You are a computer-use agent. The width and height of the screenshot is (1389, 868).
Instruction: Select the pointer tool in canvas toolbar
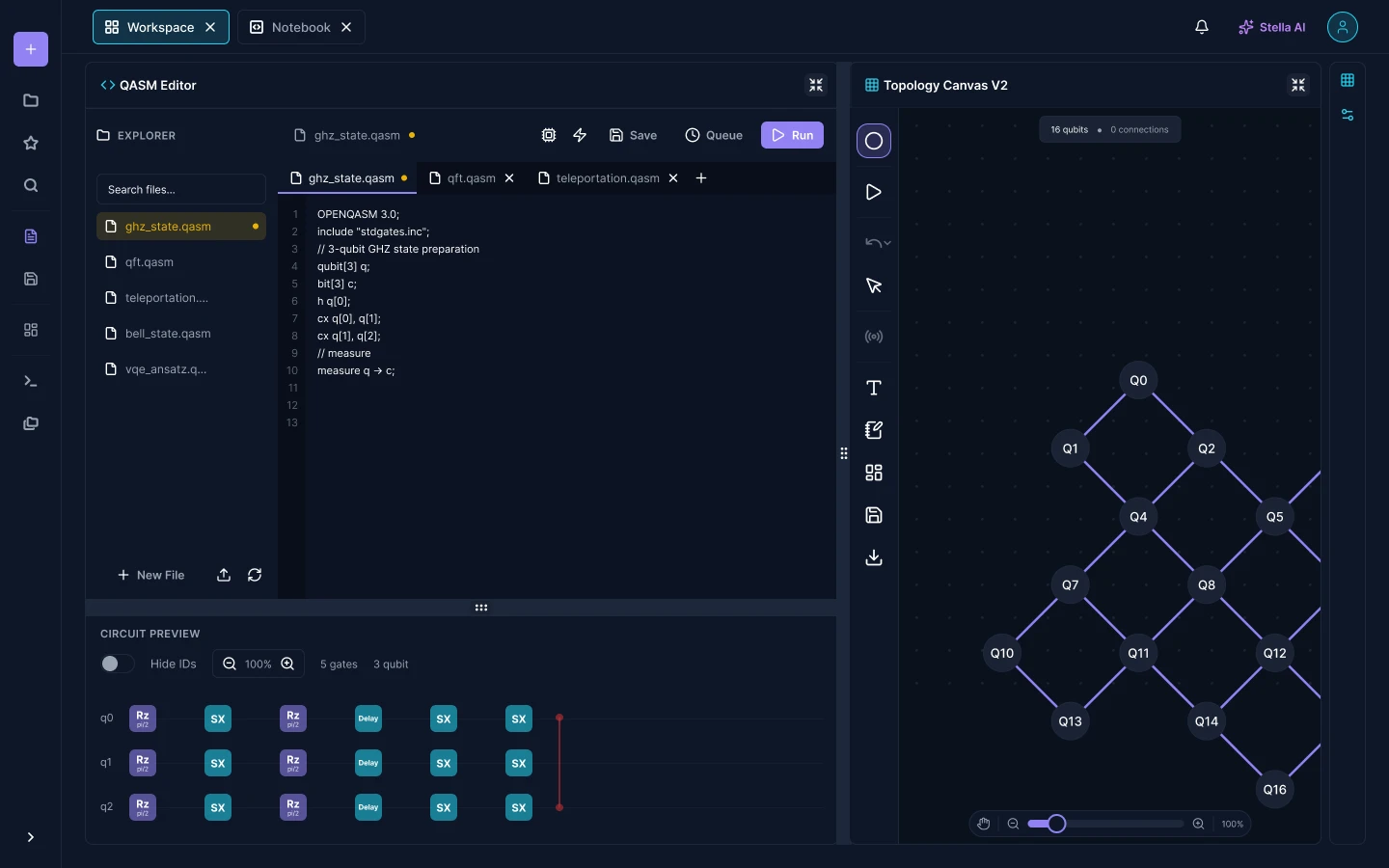point(874,285)
